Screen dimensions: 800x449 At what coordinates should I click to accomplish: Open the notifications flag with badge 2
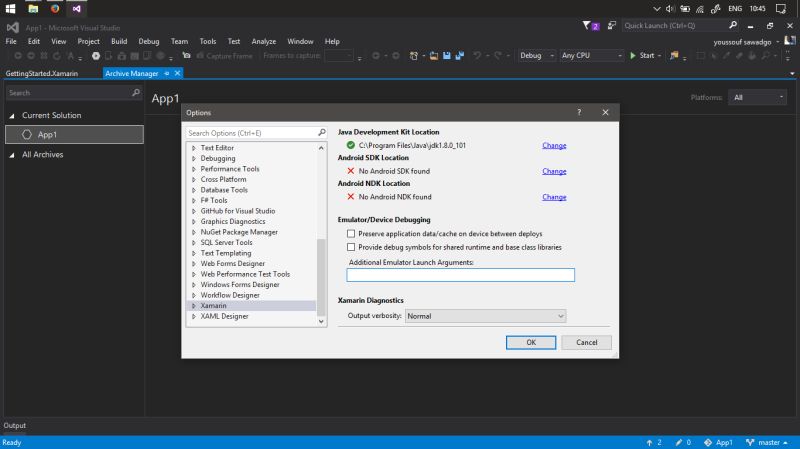point(590,26)
